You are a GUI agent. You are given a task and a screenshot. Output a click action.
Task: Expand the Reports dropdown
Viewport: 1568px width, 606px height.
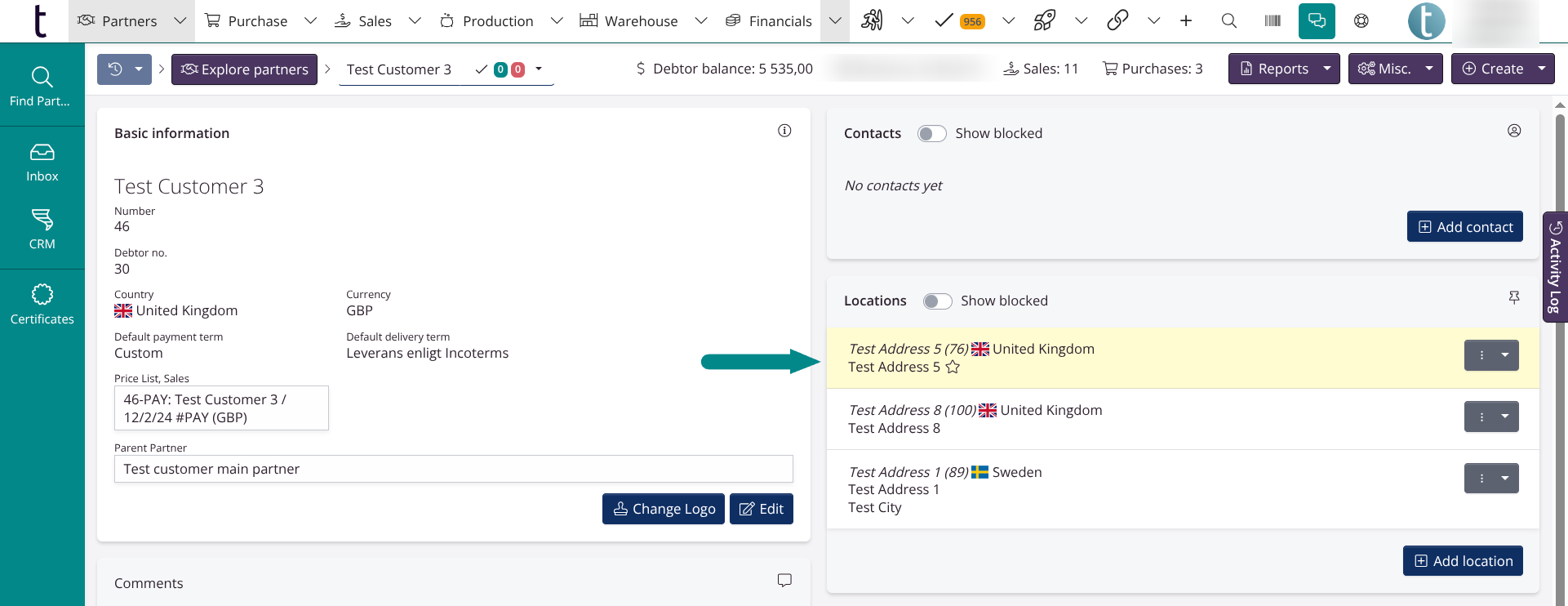tap(1327, 69)
